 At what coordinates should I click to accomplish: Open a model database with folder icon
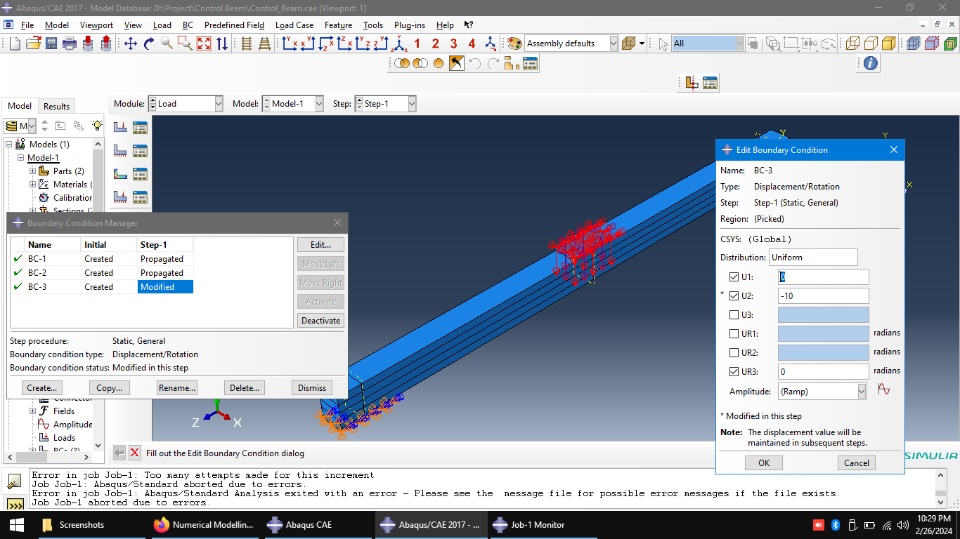[33, 43]
